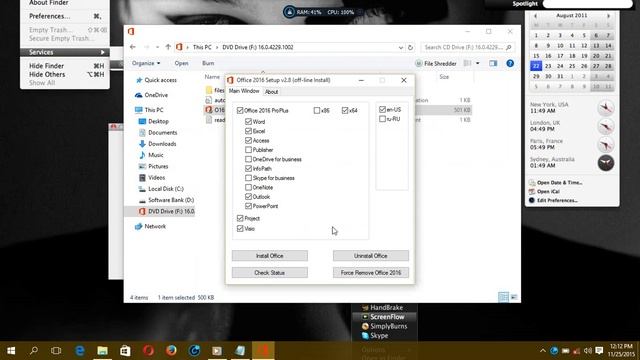This screenshot has height=360, width=640.
Task: Open File Shredder toolbar item
Action: point(436,63)
